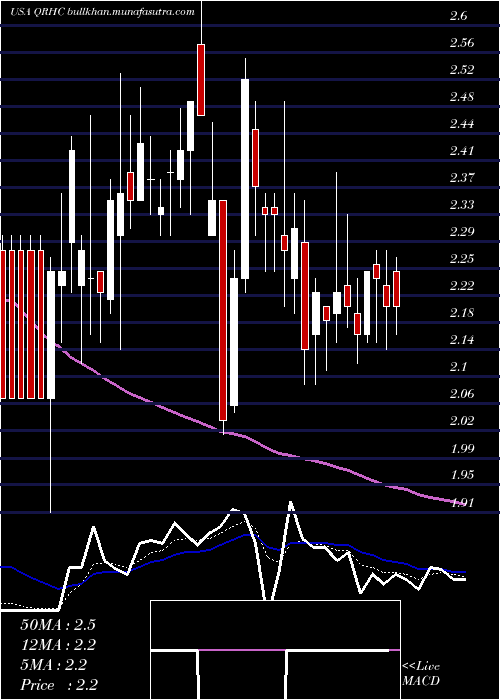Viewport: 500px width, 700px height.
Task: Click the '50MA : 2.5' label
Action: [58, 625]
